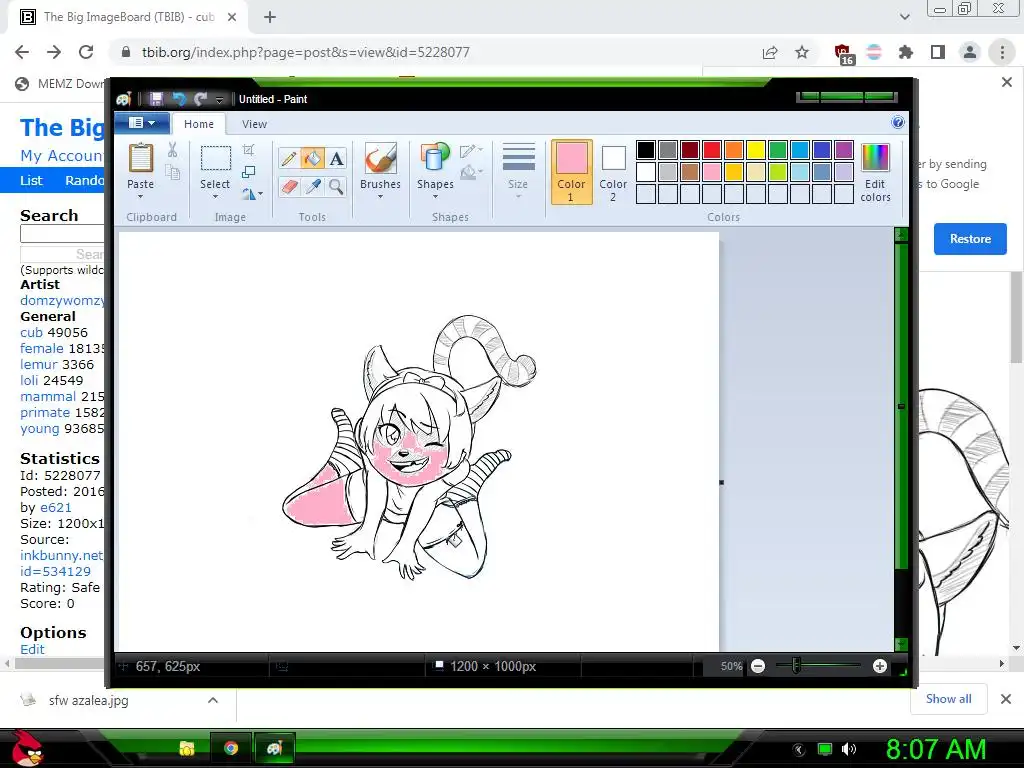This screenshot has height=768, width=1024.
Task: Click the blue Restore button
Action: click(x=970, y=239)
